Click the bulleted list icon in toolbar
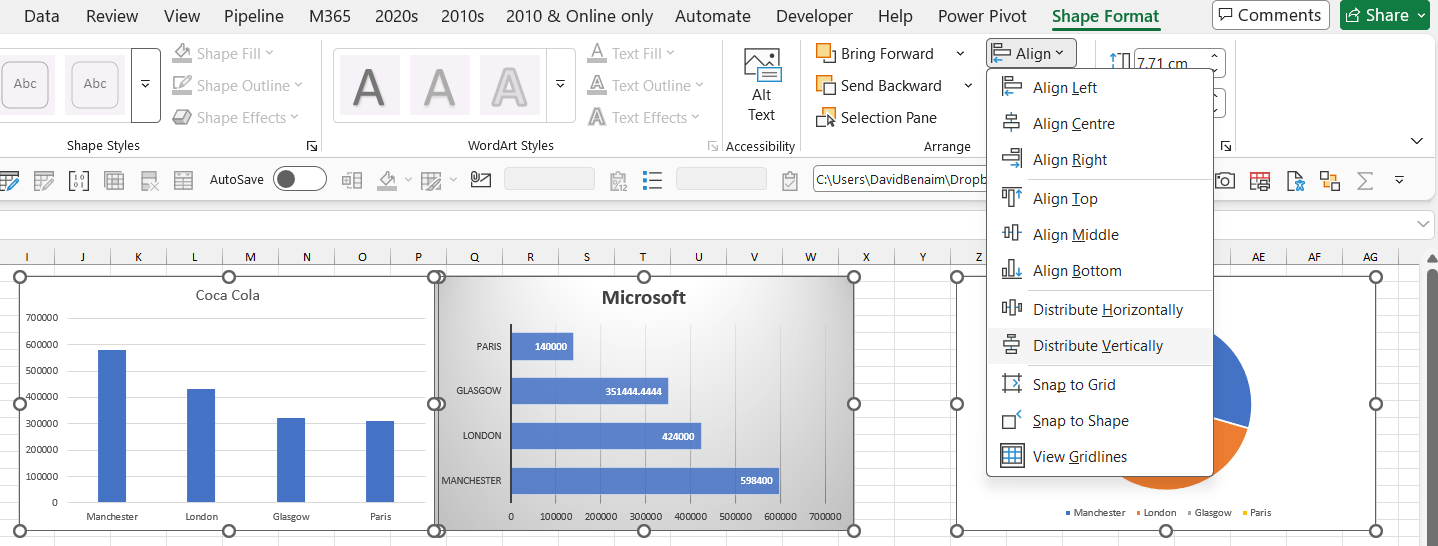This screenshot has width=1438, height=546. coord(652,180)
